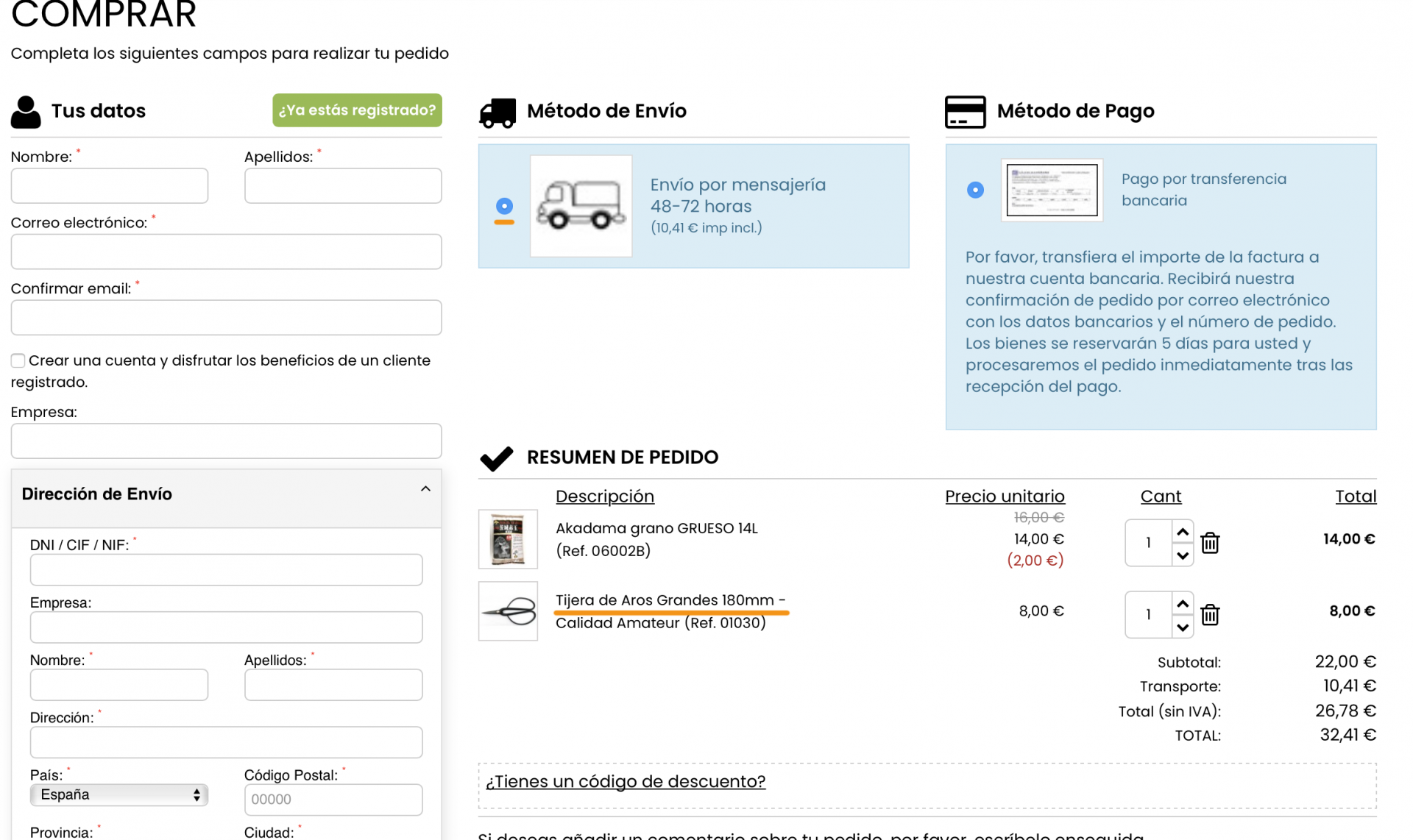Image resolution: width=1413 pixels, height=840 pixels.
Task: Click the 22,00 € Subtotal amount
Action: tap(1345, 661)
